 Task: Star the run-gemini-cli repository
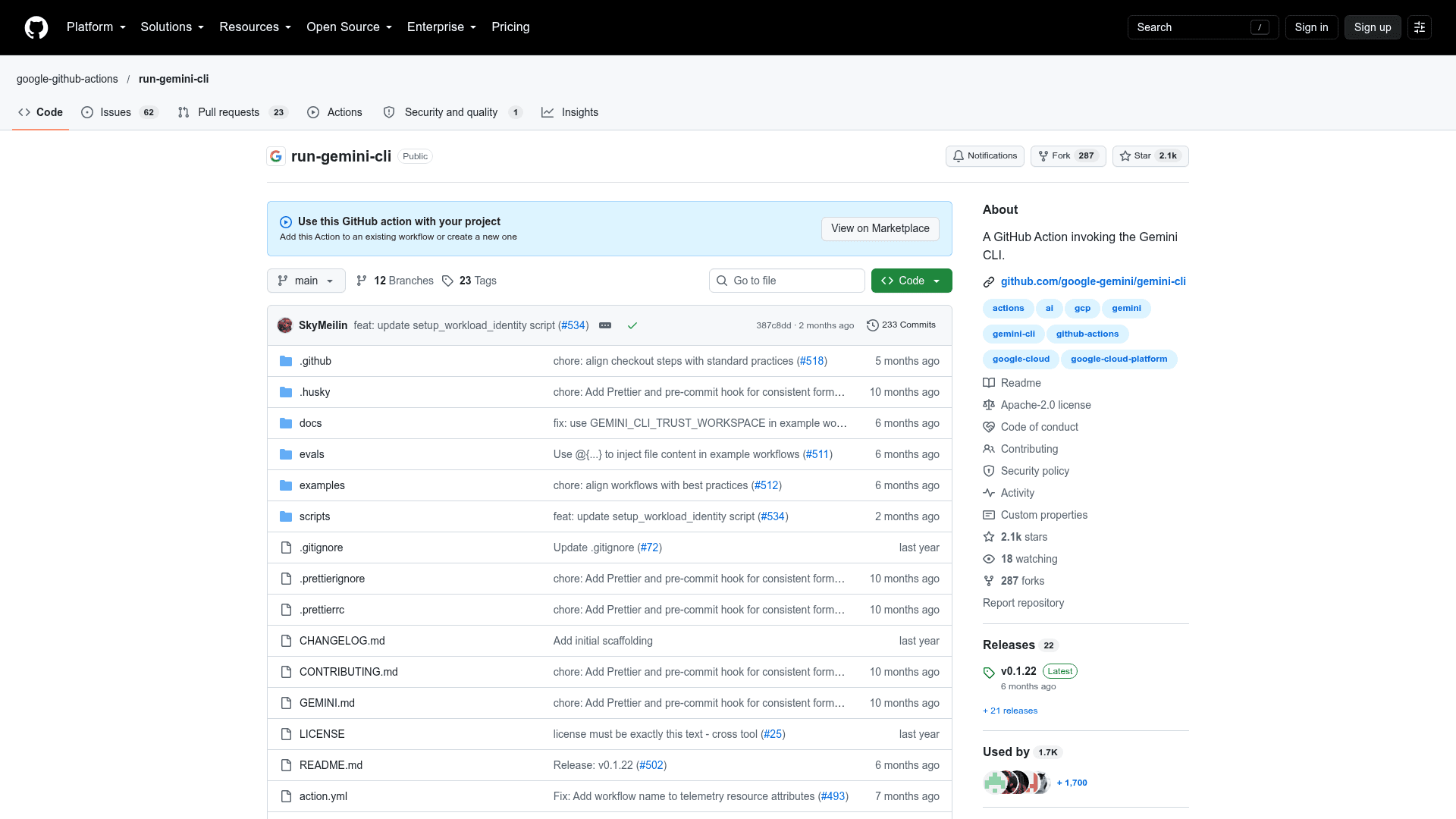click(x=1150, y=156)
